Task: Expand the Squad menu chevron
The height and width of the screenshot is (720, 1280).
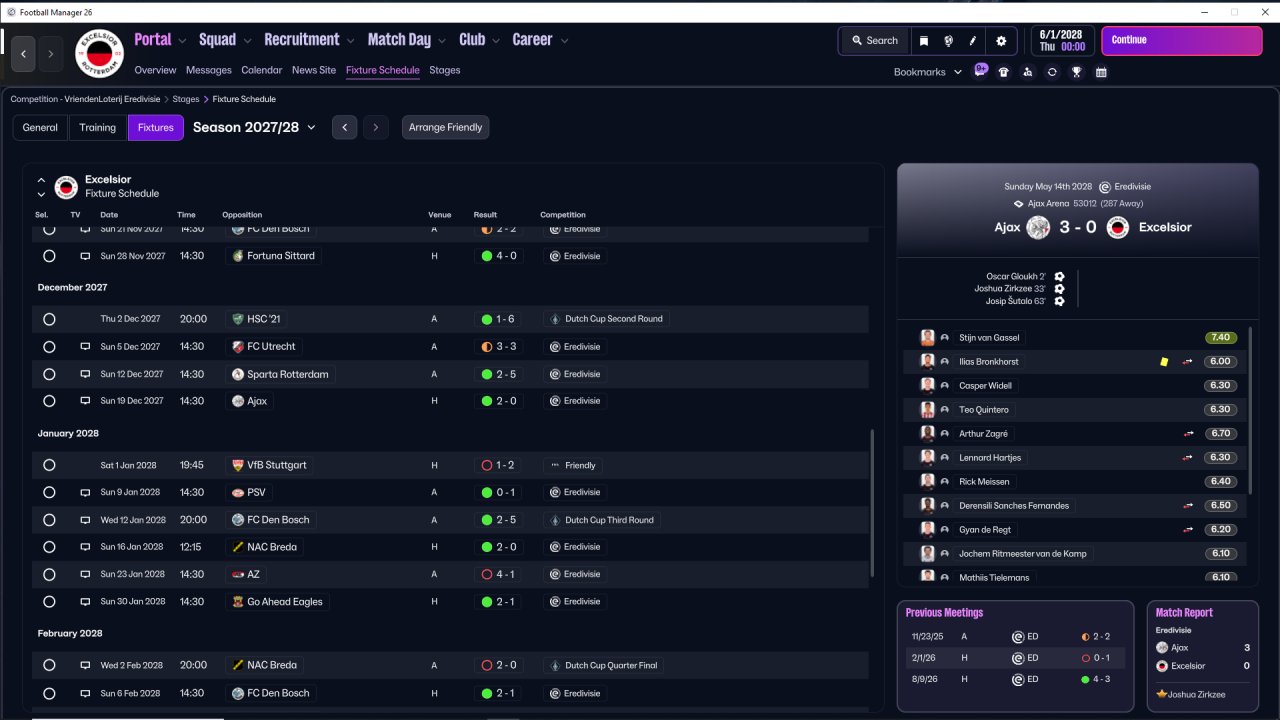Action: [246, 41]
